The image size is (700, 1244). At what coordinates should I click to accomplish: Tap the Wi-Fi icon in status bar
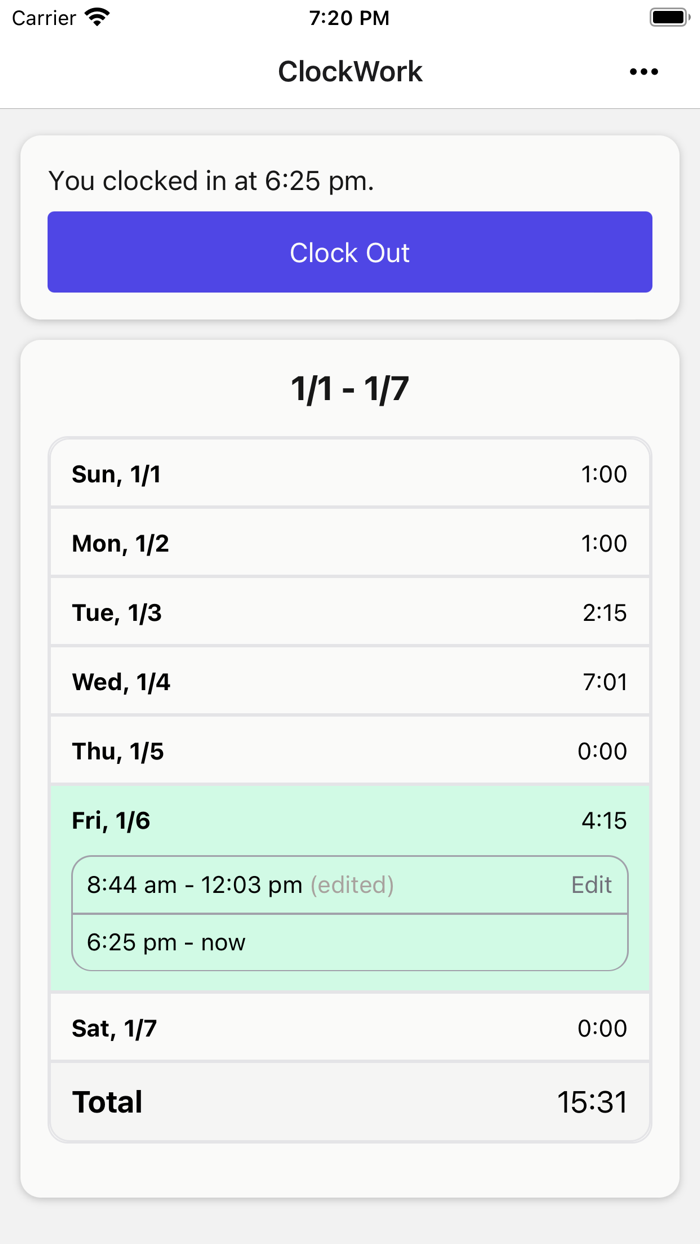click(x=94, y=16)
